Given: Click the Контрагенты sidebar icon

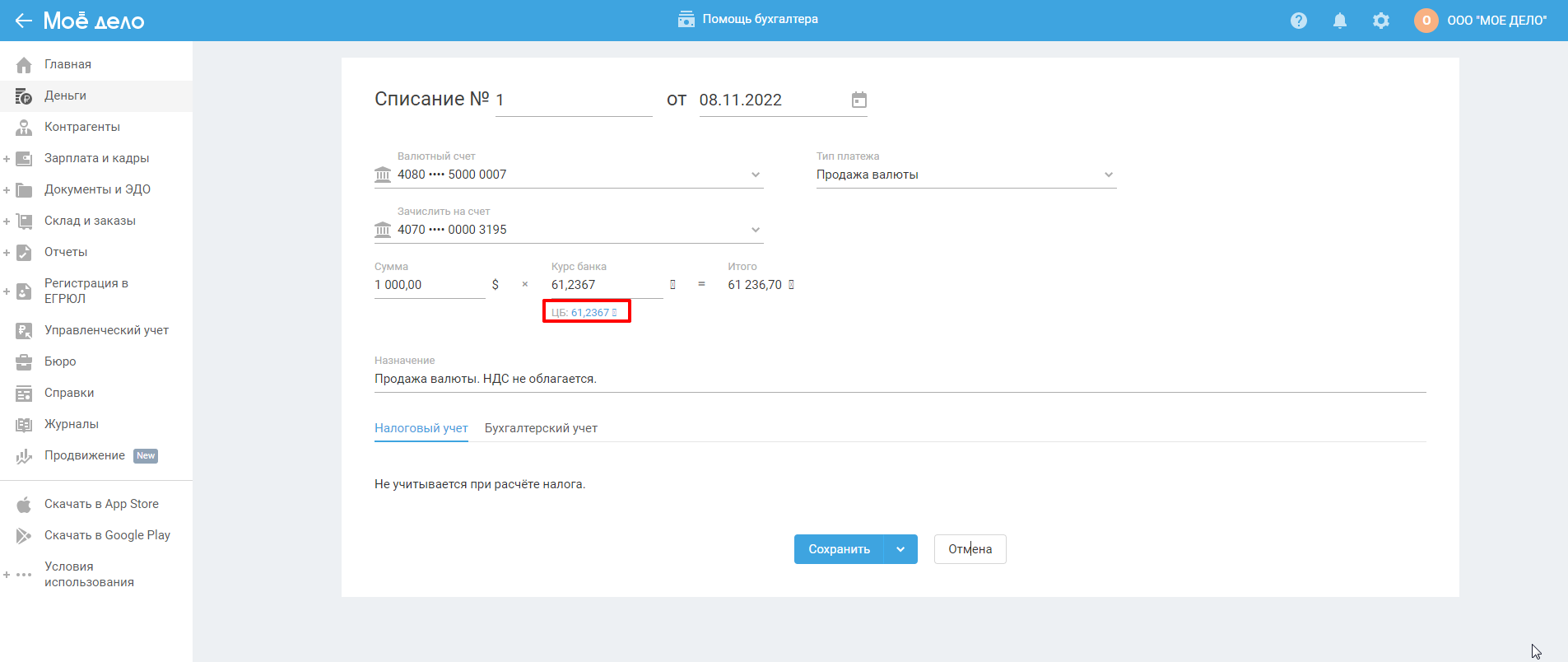Looking at the screenshot, I should (24, 127).
